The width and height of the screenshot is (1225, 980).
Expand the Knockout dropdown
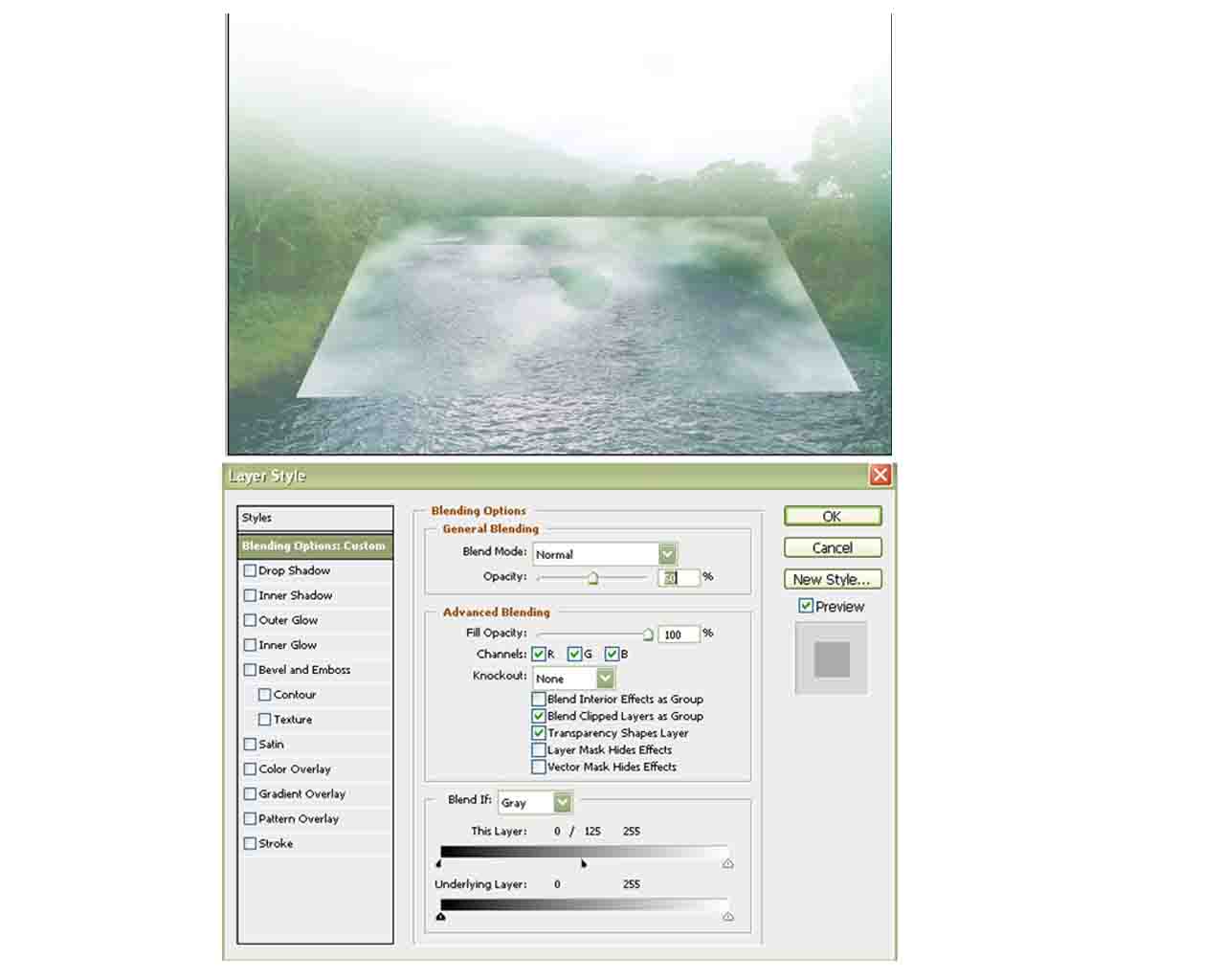(605, 678)
